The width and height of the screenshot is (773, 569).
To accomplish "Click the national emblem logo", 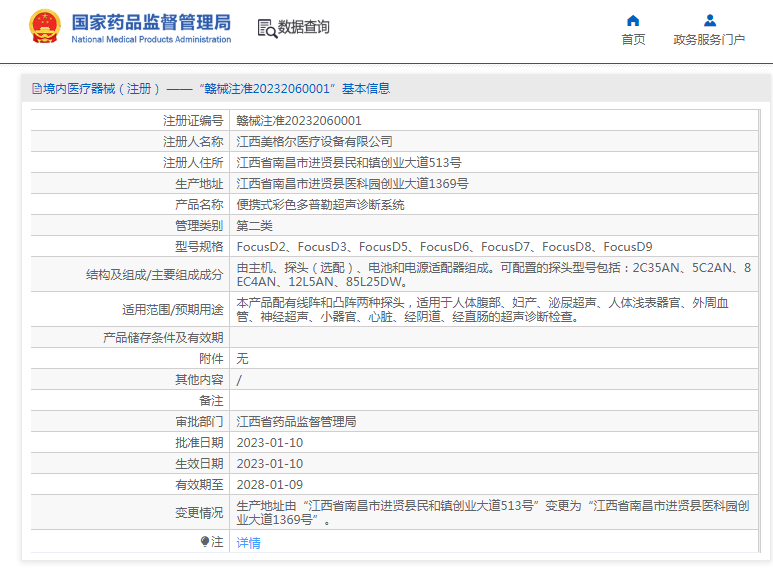I will pos(44,27).
